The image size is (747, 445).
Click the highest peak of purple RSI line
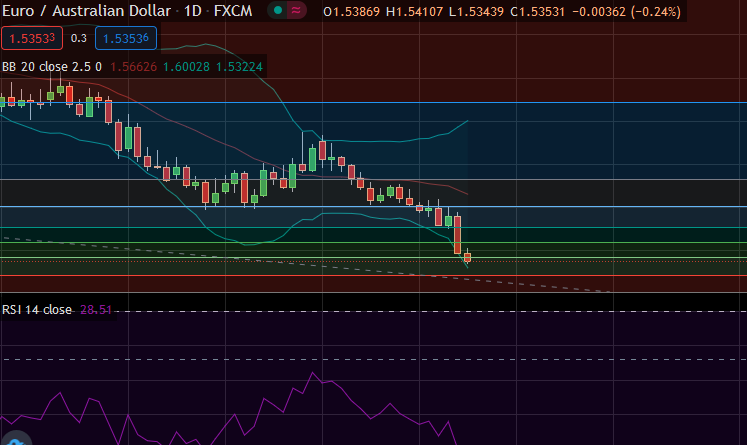point(316,374)
